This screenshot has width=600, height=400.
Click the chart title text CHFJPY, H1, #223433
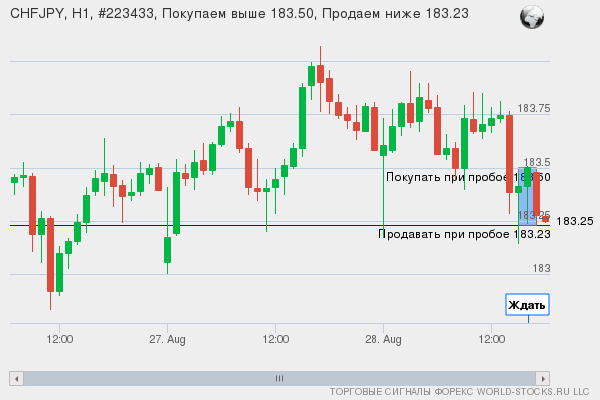pyautogui.click(x=82, y=14)
